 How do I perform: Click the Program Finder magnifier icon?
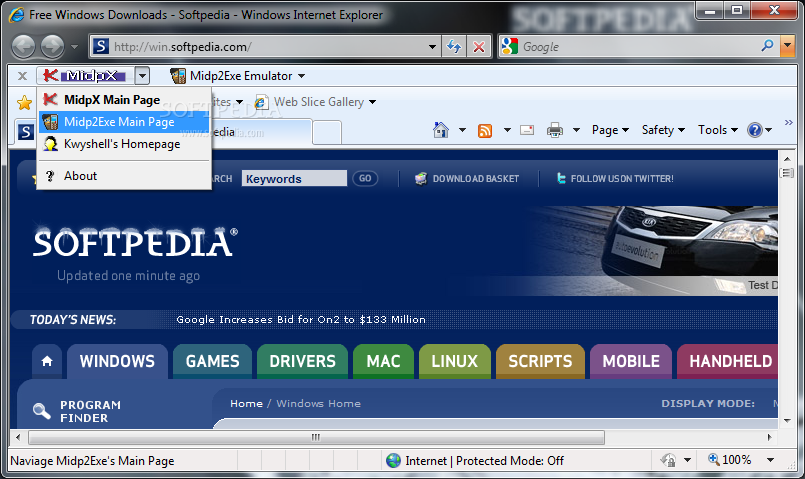tap(41, 411)
